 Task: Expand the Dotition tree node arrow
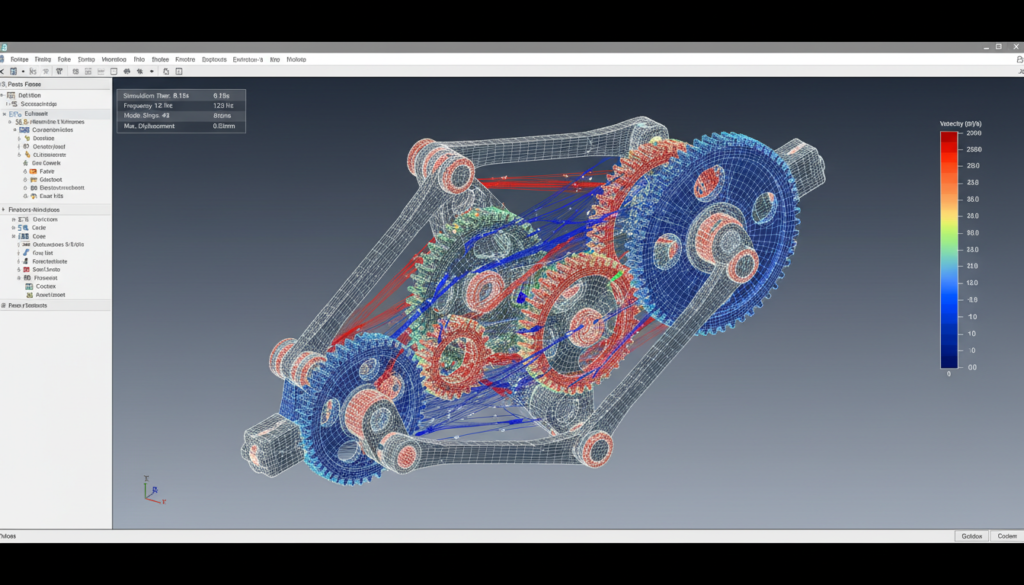2,95
